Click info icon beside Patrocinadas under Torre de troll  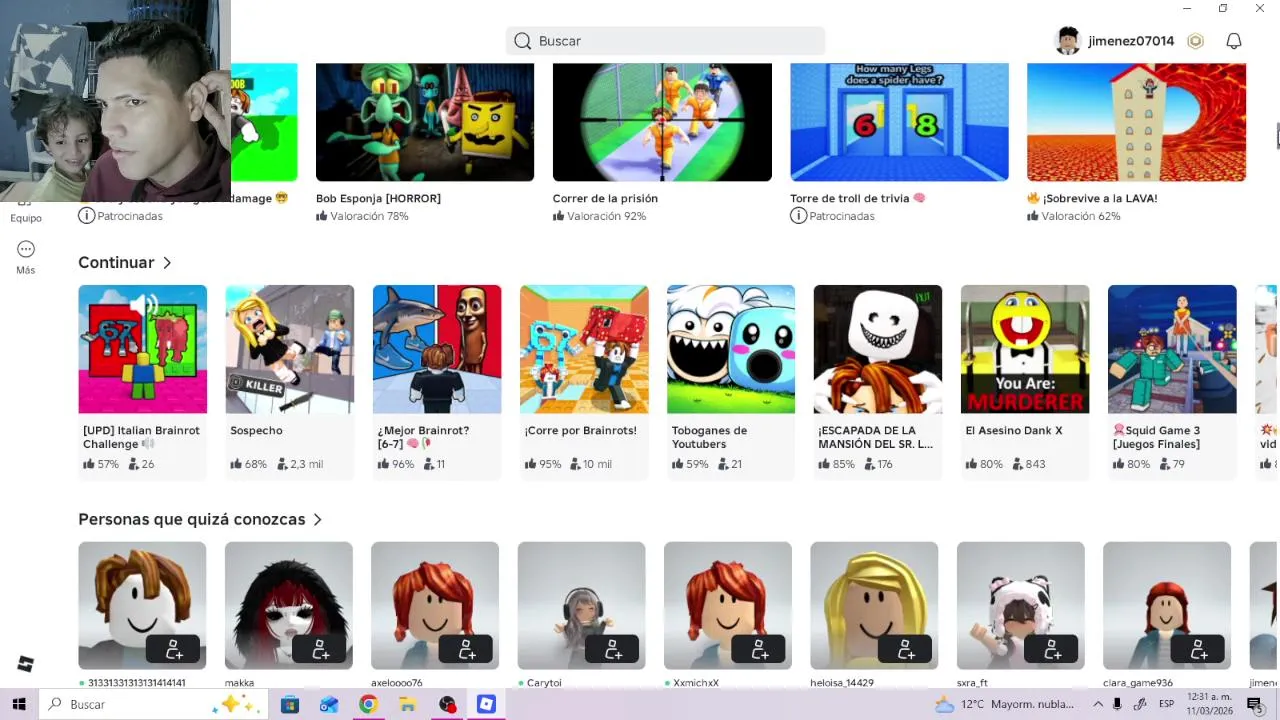(798, 216)
